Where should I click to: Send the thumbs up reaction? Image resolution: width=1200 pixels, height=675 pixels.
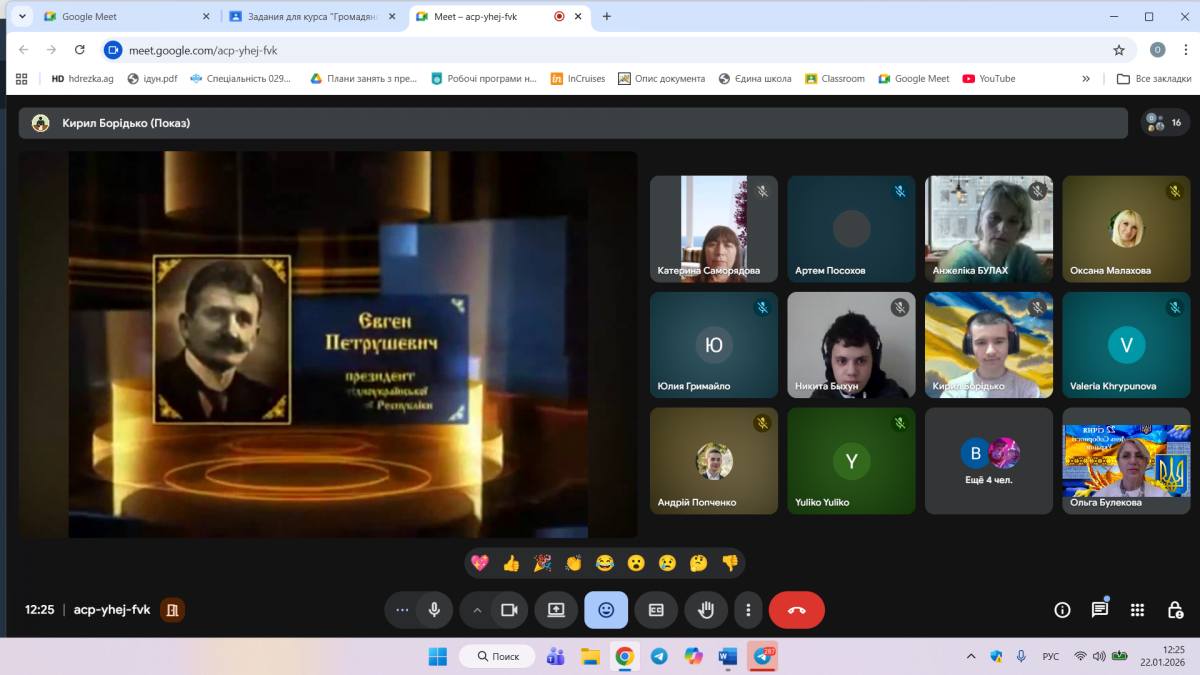(511, 563)
